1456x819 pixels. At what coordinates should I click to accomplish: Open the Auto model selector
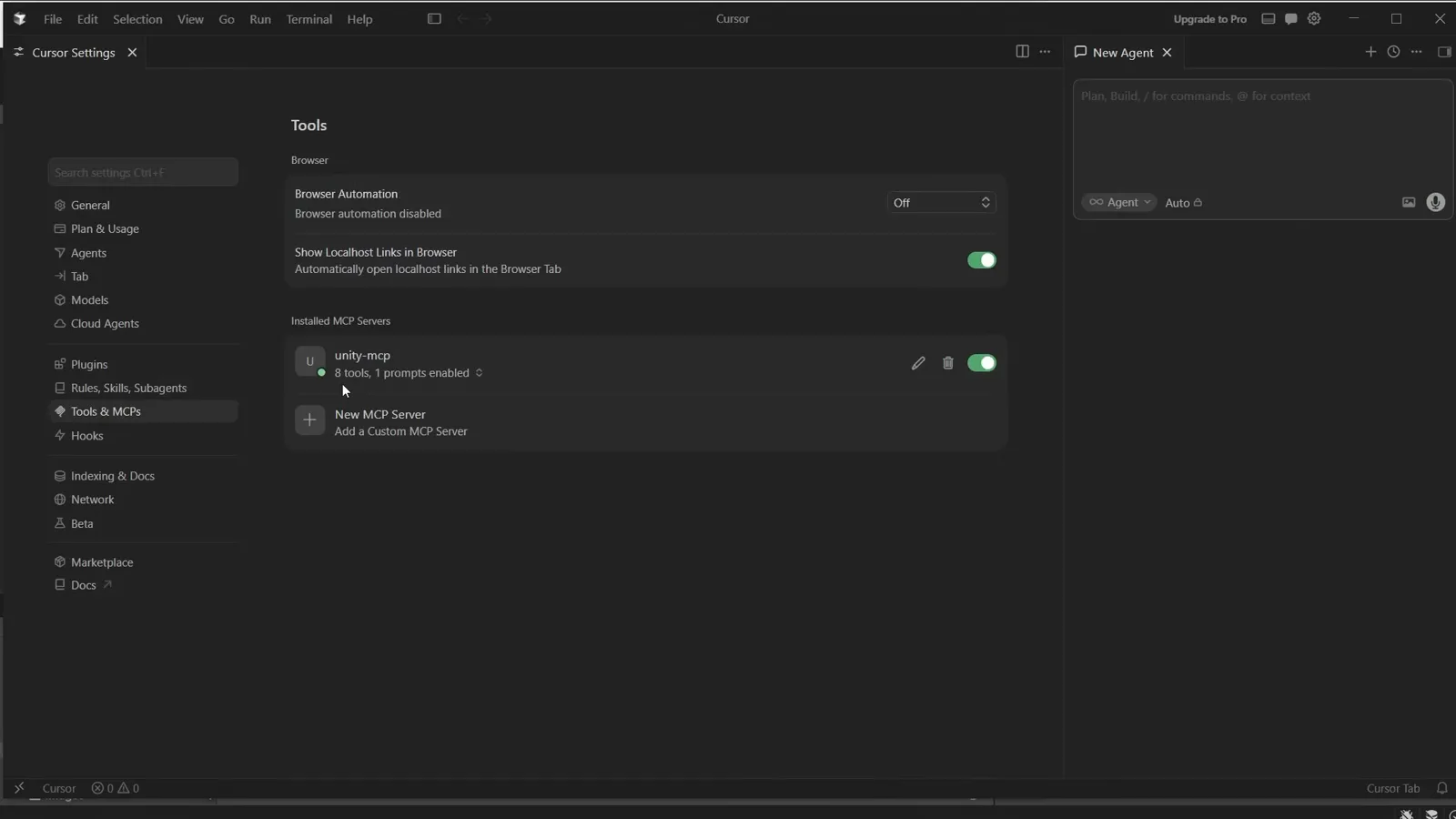click(1184, 203)
